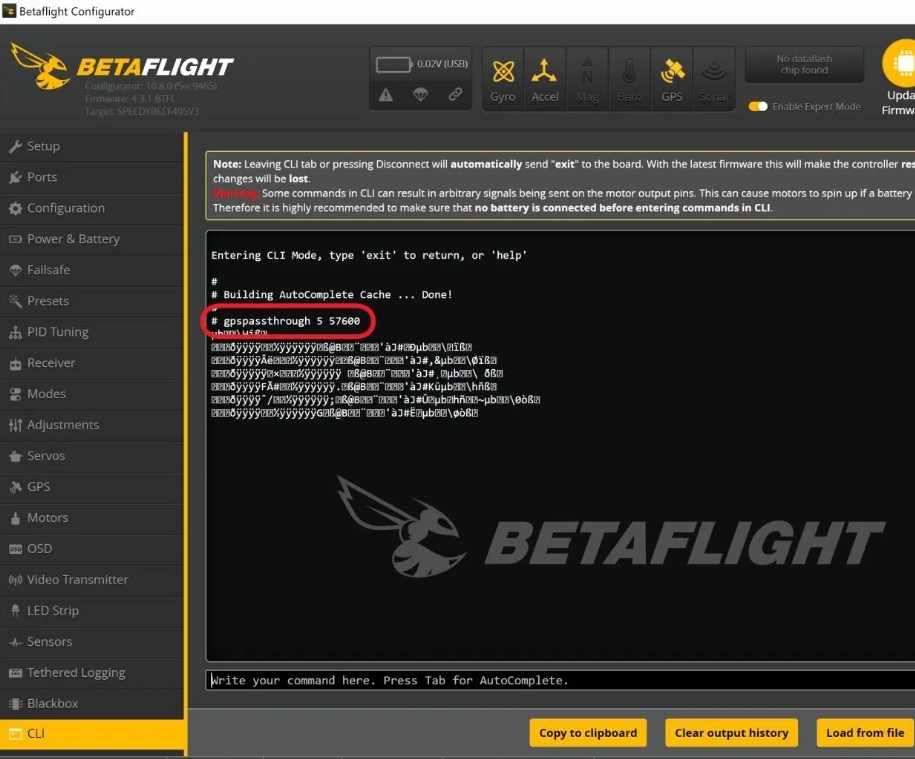Select the Failsafe tab
The height and width of the screenshot is (759, 915).
(92, 270)
